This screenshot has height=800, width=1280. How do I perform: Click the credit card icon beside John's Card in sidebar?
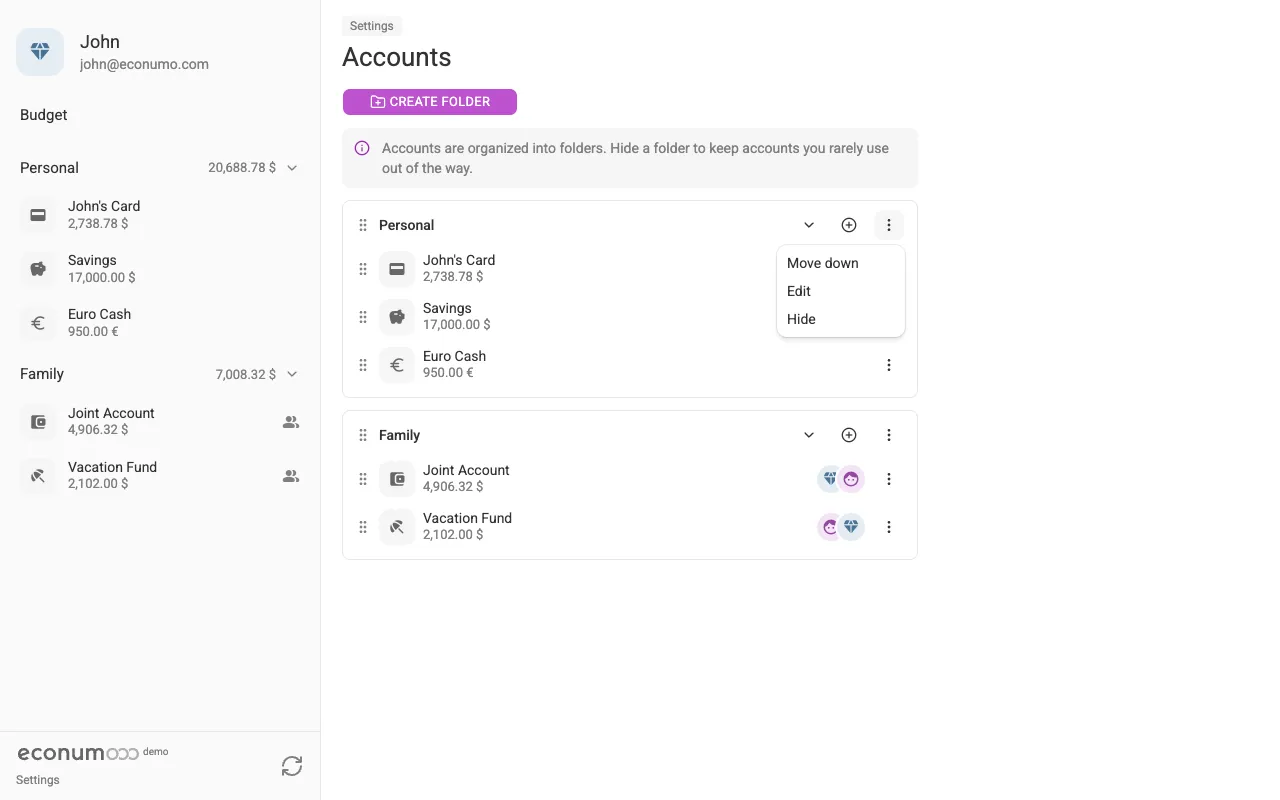[38, 215]
